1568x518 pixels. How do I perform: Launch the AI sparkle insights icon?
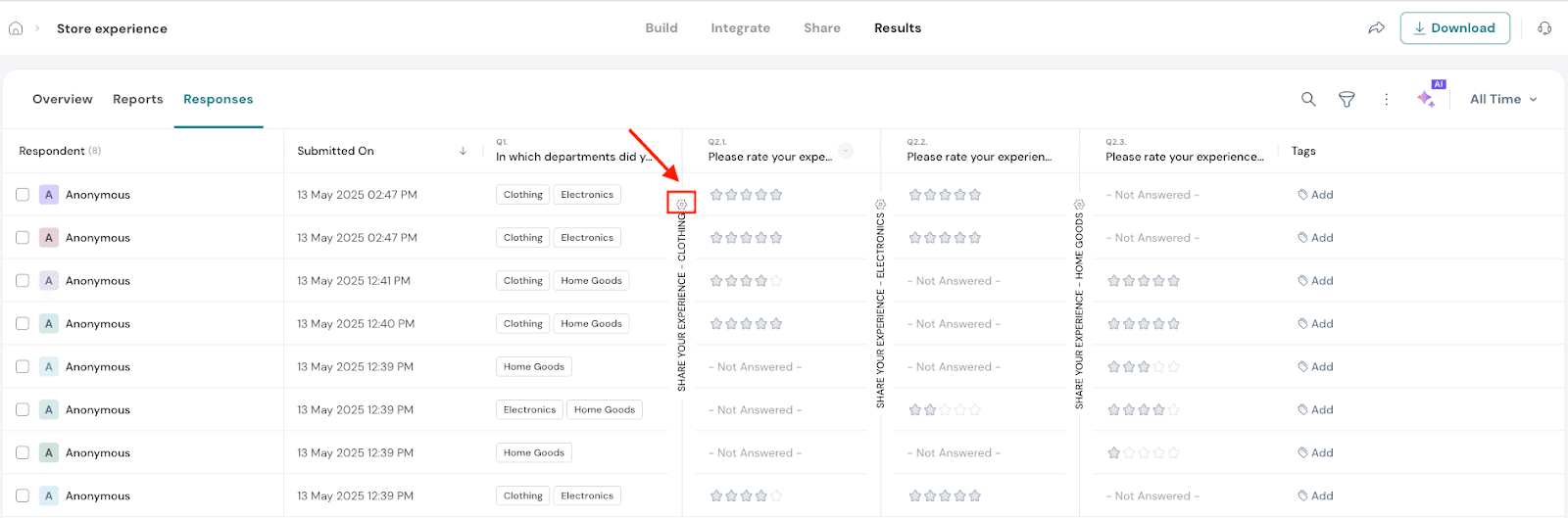pyautogui.click(x=1427, y=98)
